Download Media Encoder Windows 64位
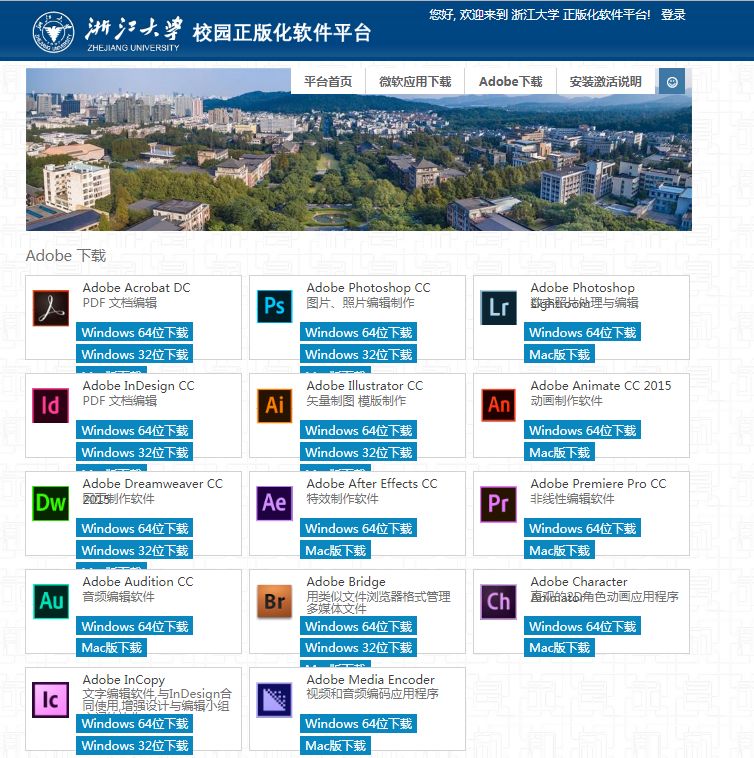The height and width of the screenshot is (758, 754). 359,724
